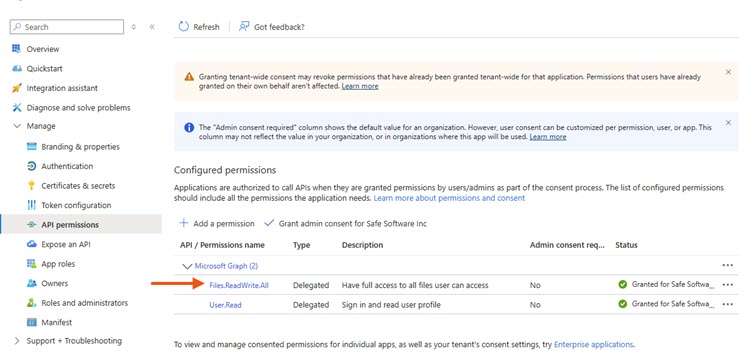Click the plus icon for Add a permission
The width and height of the screenshot is (751, 360).
[x=183, y=223]
